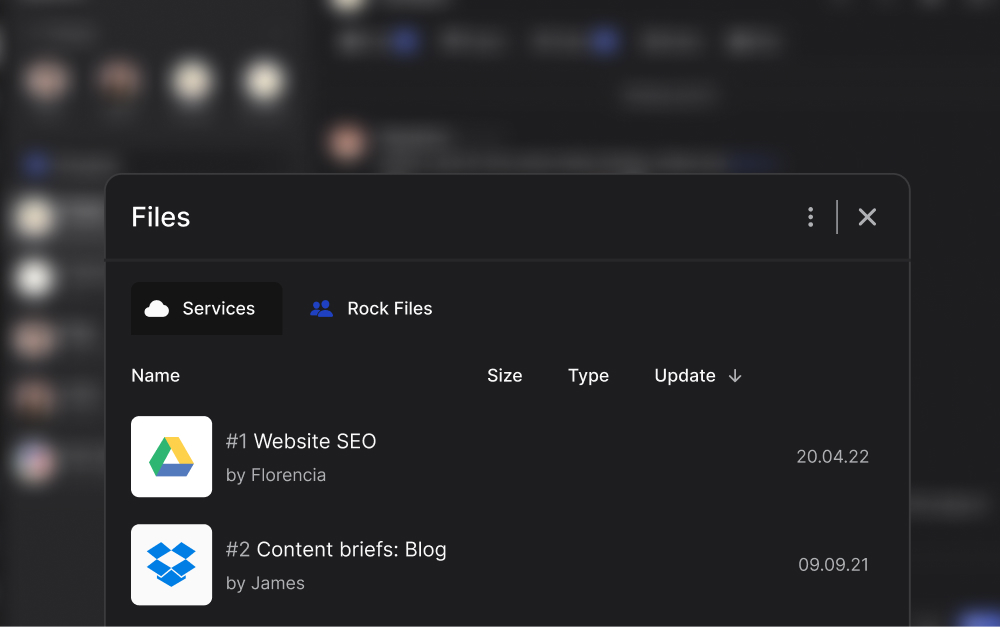This screenshot has height=627, width=1000.
Task: Click the people icon on the Rock Files tab
Action: coord(321,308)
